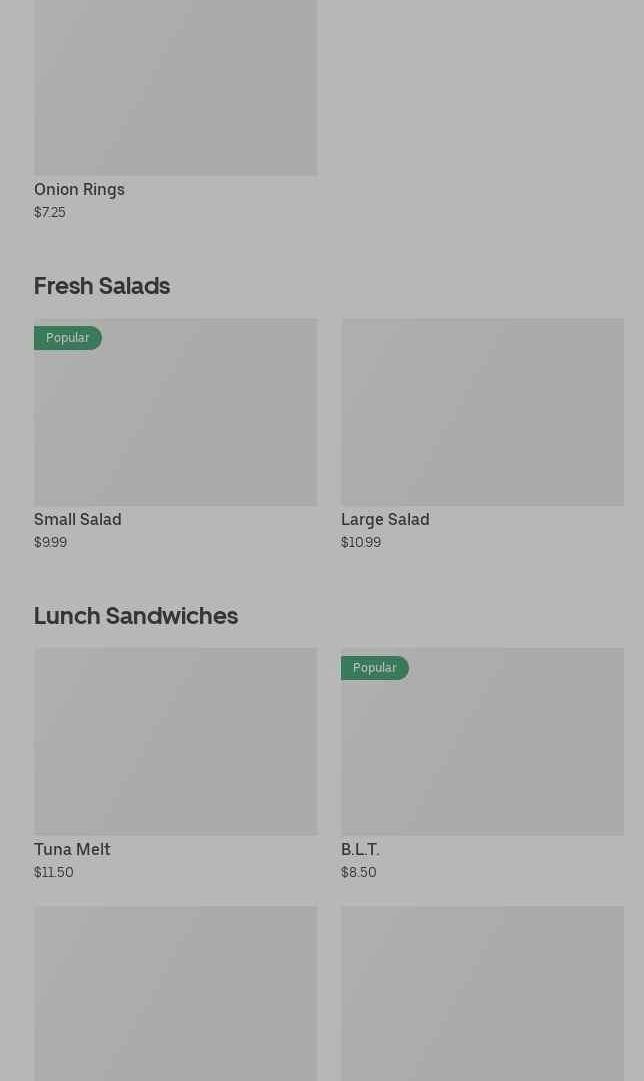Click the Lunch Sandwiches section heading
This screenshot has height=1081, width=644.
tap(136, 616)
